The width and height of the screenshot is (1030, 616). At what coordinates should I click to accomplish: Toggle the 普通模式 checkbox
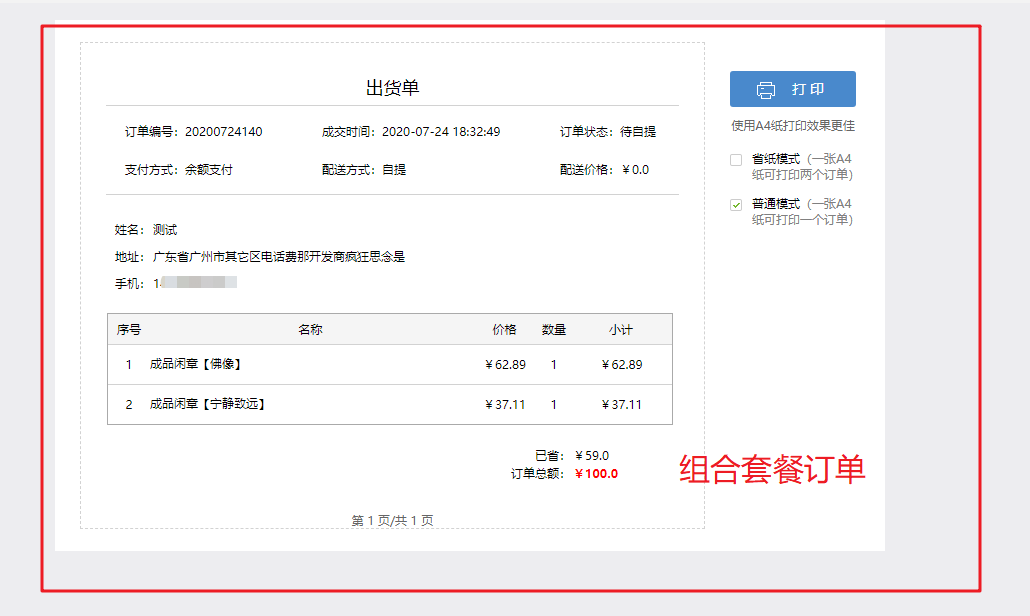[736, 204]
